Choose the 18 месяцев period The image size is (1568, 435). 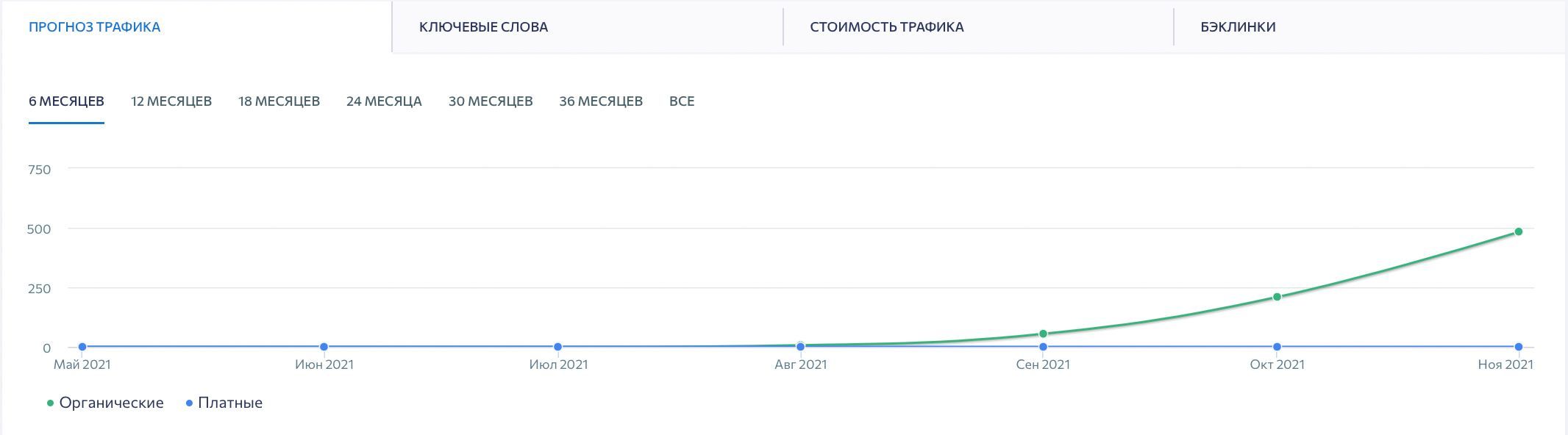click(x=279, y=101)
